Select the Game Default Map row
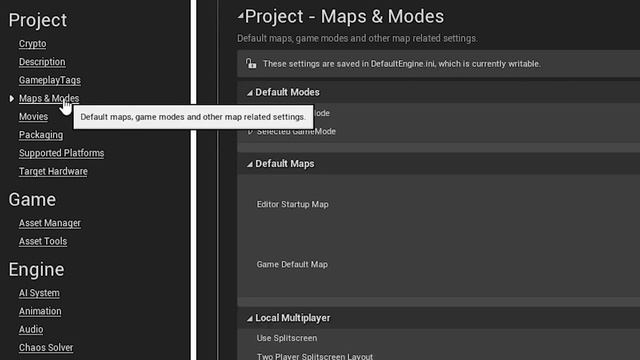Viewport: 640px width, 360px height. pos(438,264)
